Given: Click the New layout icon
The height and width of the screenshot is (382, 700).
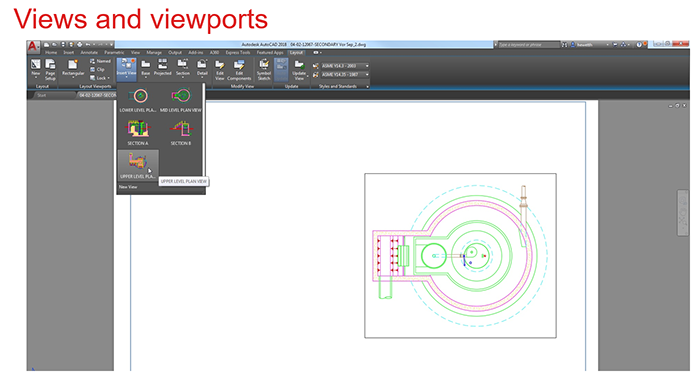Looking at the screenshot, I should (36, 68).
